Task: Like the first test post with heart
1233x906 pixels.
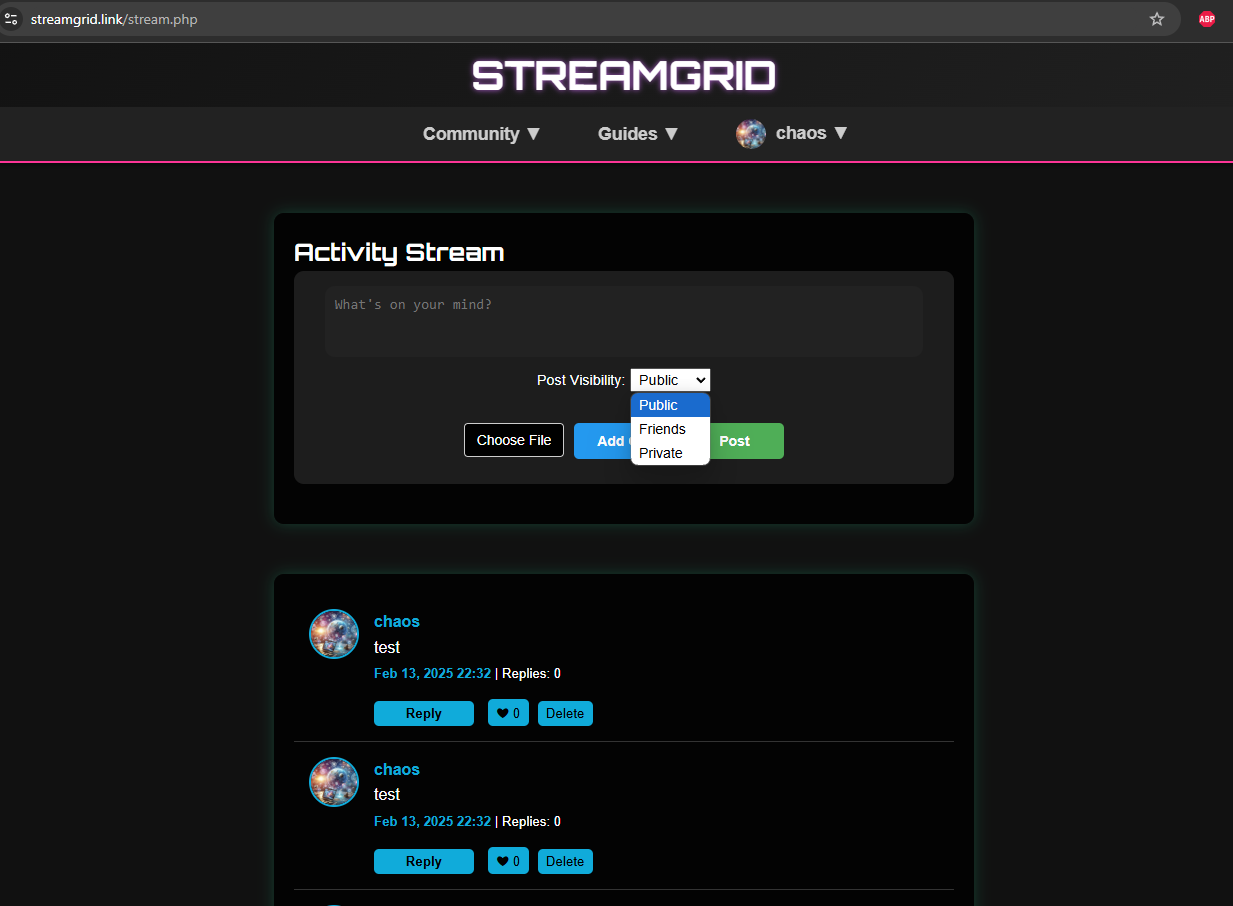Action: click(508, 713)
